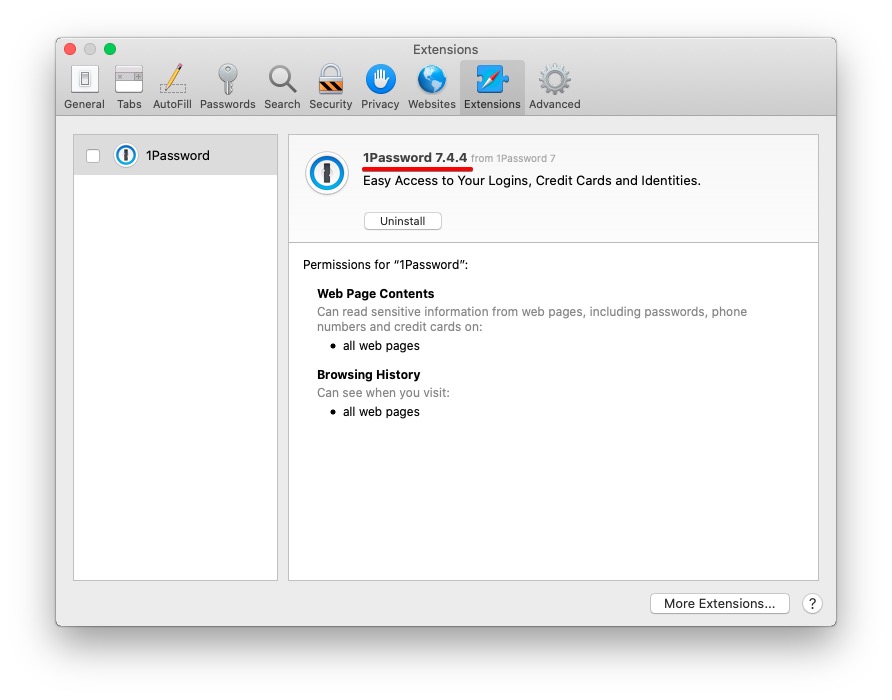Select the 1Password row in extensions list
892x700 pixels.
click(x=175, y=155)
